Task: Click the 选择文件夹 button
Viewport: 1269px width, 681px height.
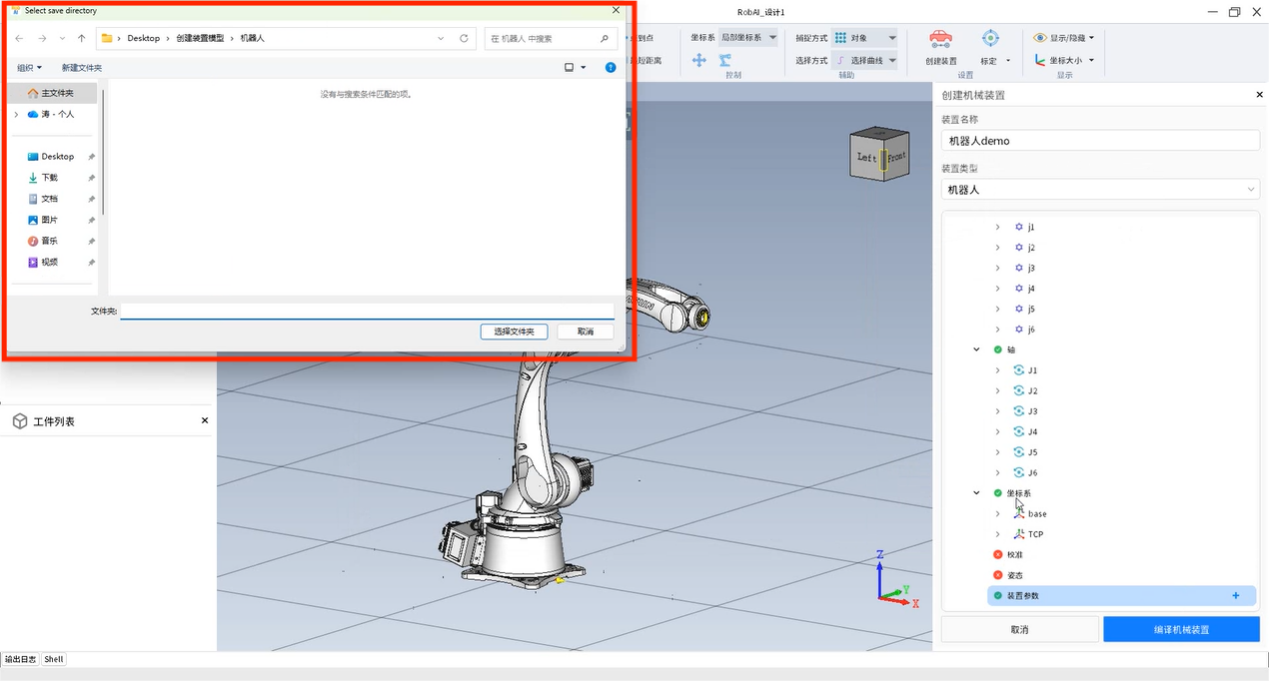Action: pyautogui.click(x=514, y=331)
